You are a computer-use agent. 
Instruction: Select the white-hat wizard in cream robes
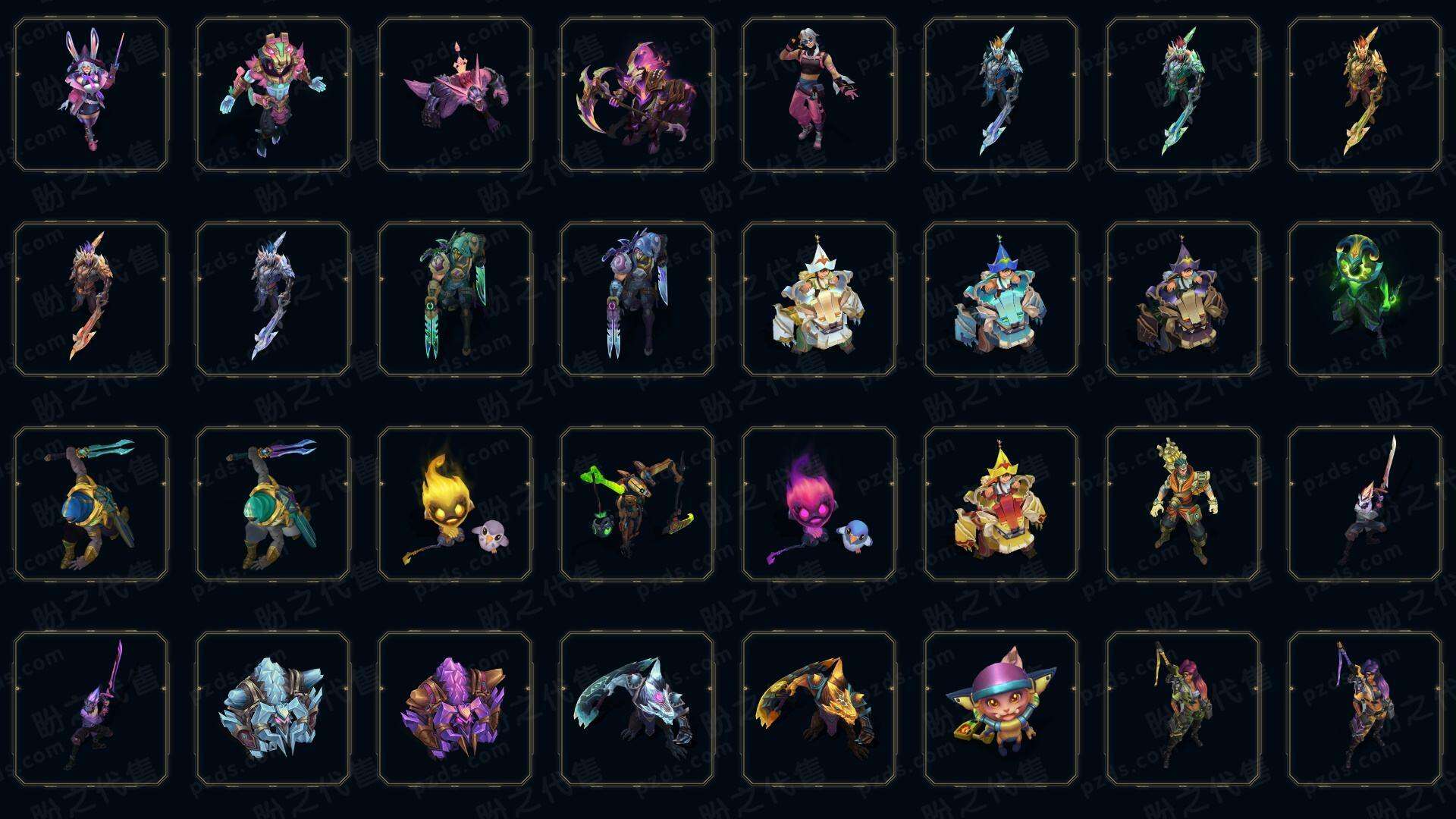point(819,299)
